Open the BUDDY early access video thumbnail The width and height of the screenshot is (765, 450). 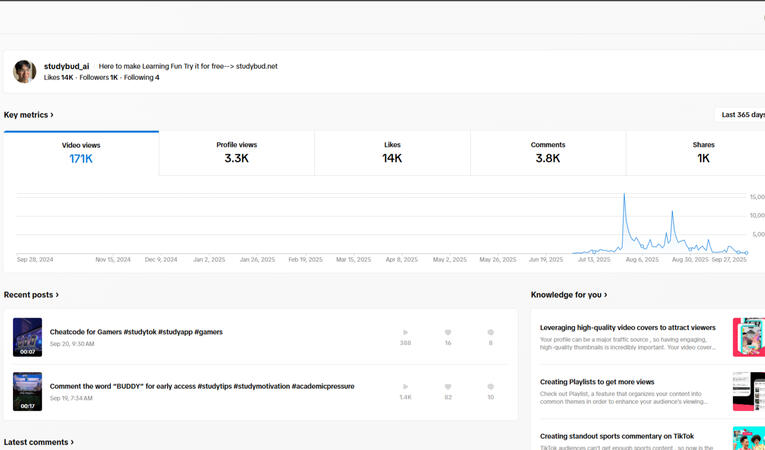pyautogui.click(x=27, y=391)
